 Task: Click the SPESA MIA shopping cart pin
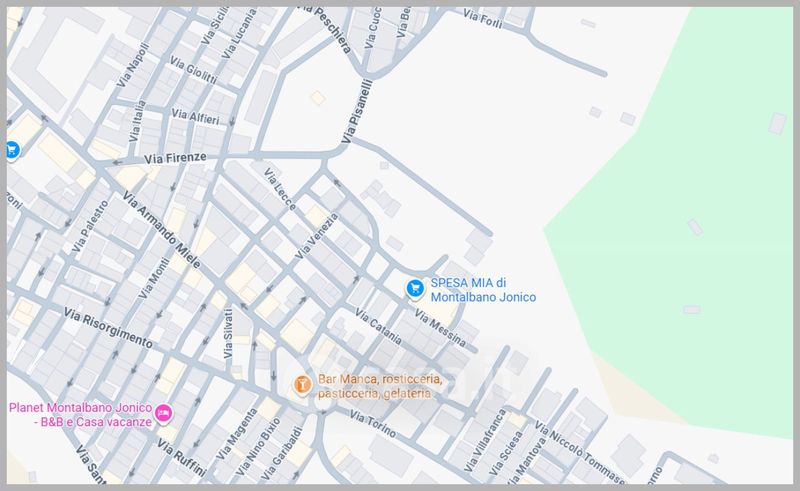tap(415, 289)
